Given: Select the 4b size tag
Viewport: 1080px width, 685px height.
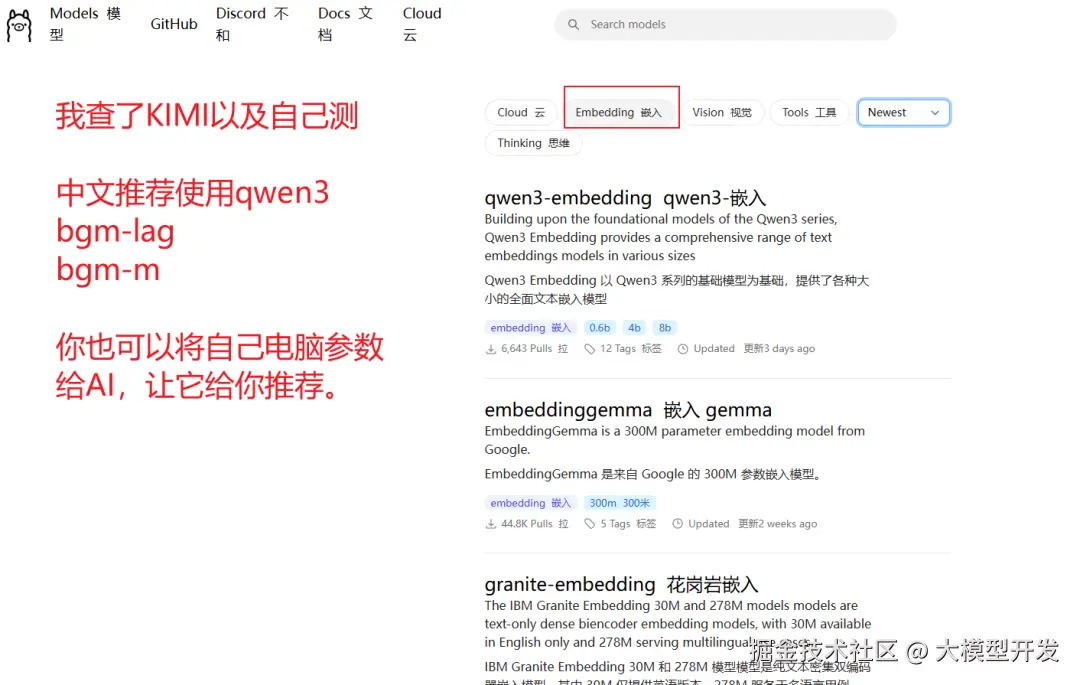Looking at the screenshot, I should [634, 328].
